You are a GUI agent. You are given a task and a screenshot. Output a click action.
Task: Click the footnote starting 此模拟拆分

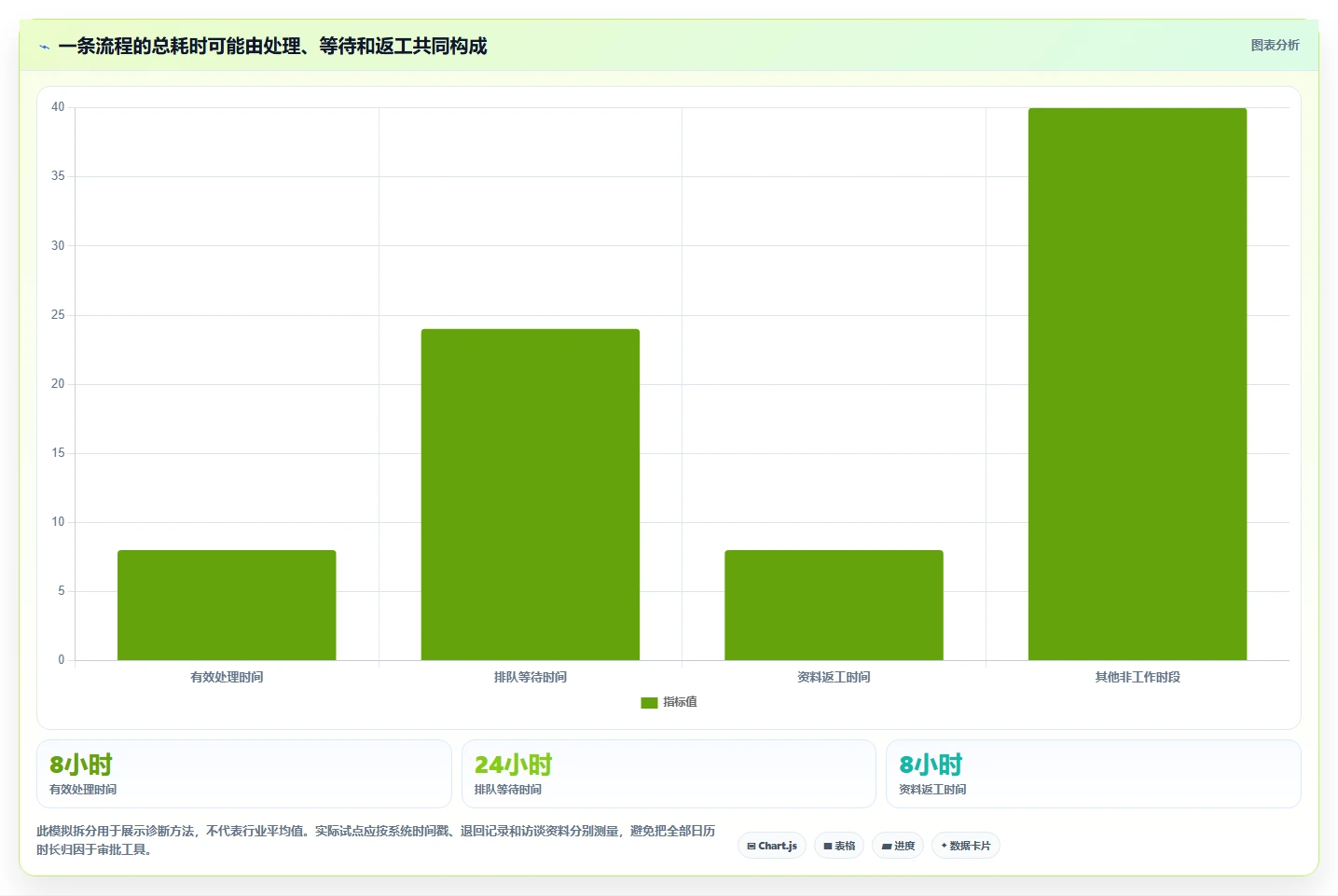coord(377,840)
